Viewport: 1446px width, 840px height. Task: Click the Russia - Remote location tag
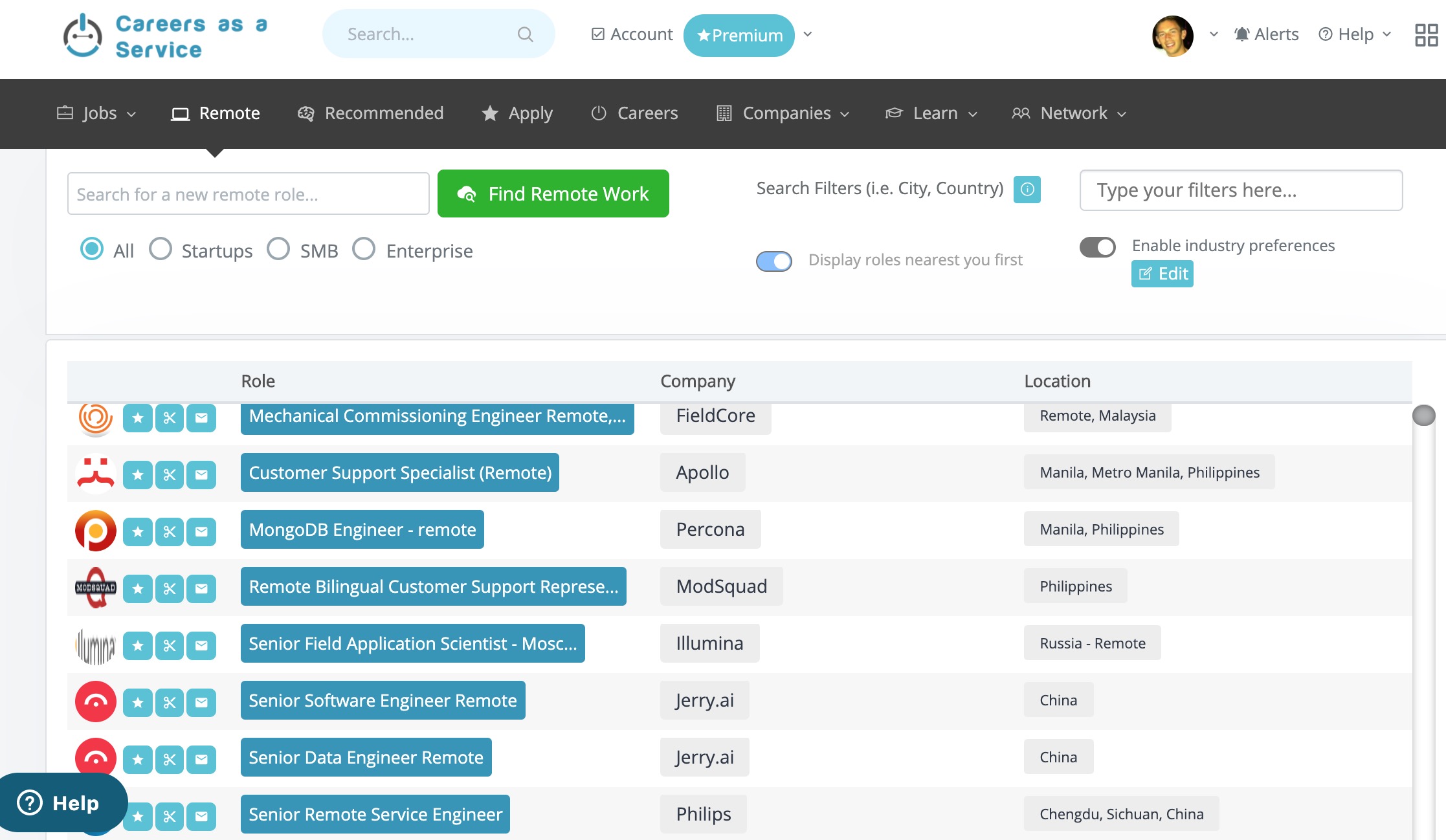pyautogui.click(x=1093, y=643)
